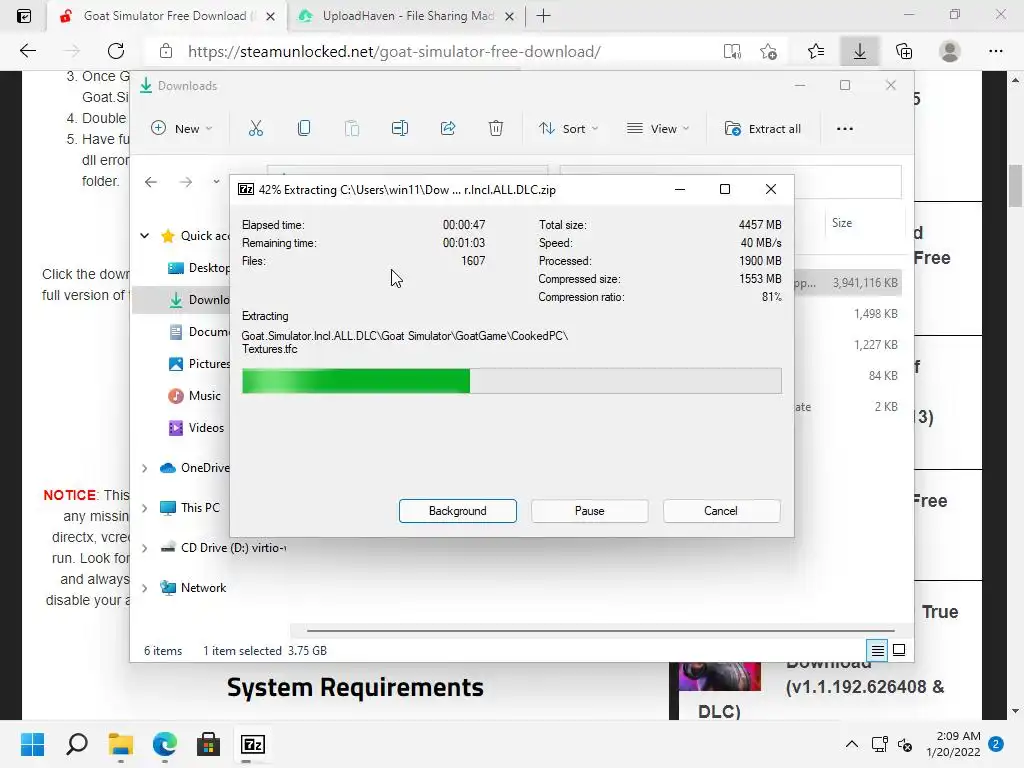This screenshot has height=768, width=1024.
Task: Open the Windows Start menu
Action: coord(32,744)
